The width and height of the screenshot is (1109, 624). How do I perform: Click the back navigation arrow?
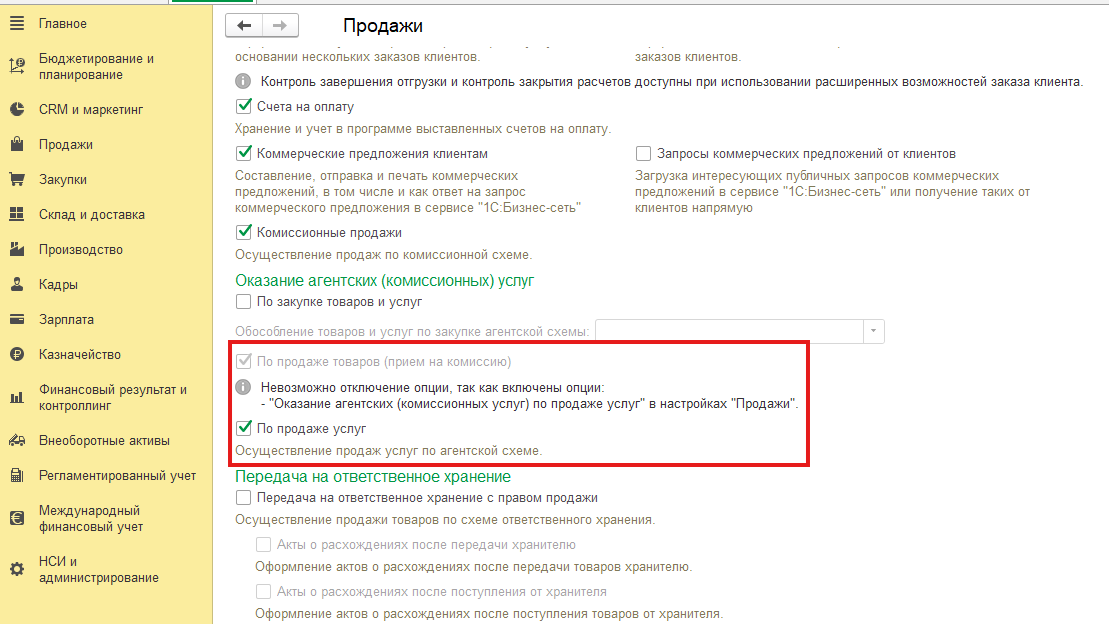pos(243,24)
